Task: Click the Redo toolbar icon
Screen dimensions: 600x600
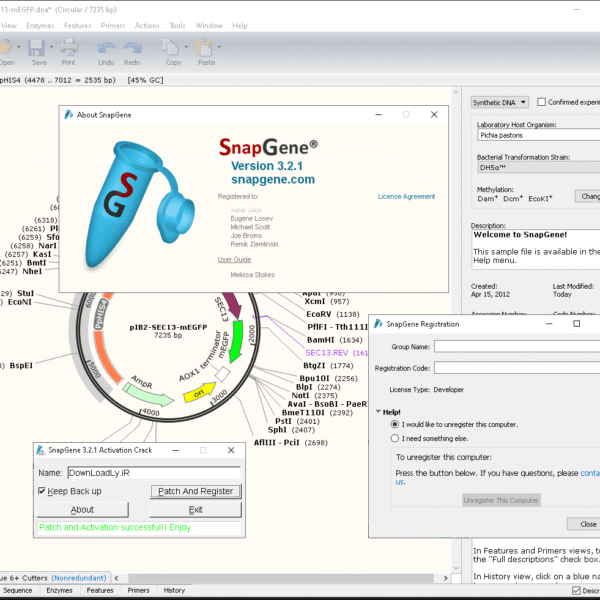Action: point(132,48)
